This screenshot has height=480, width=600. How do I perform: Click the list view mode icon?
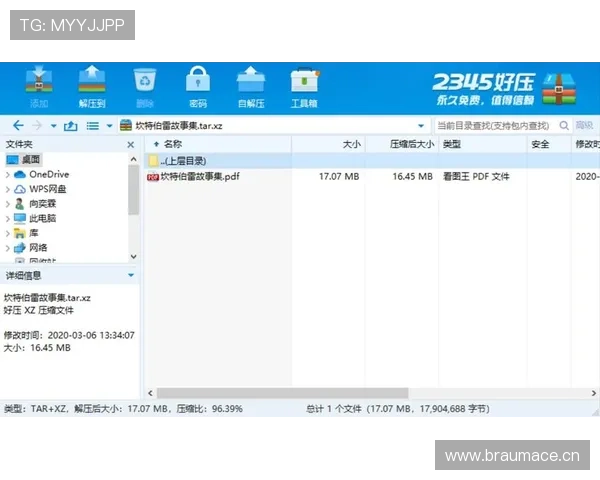[93, 126]
